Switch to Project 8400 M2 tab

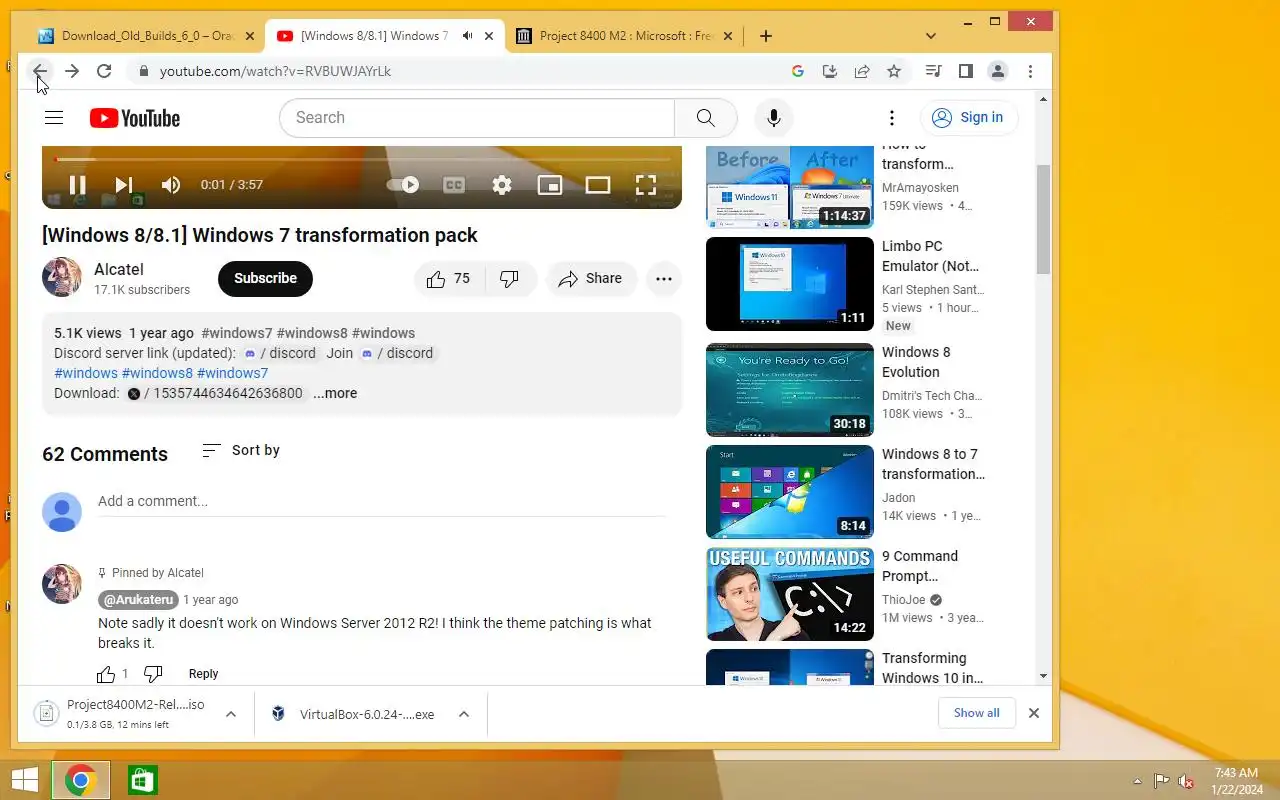coord(625,36)
